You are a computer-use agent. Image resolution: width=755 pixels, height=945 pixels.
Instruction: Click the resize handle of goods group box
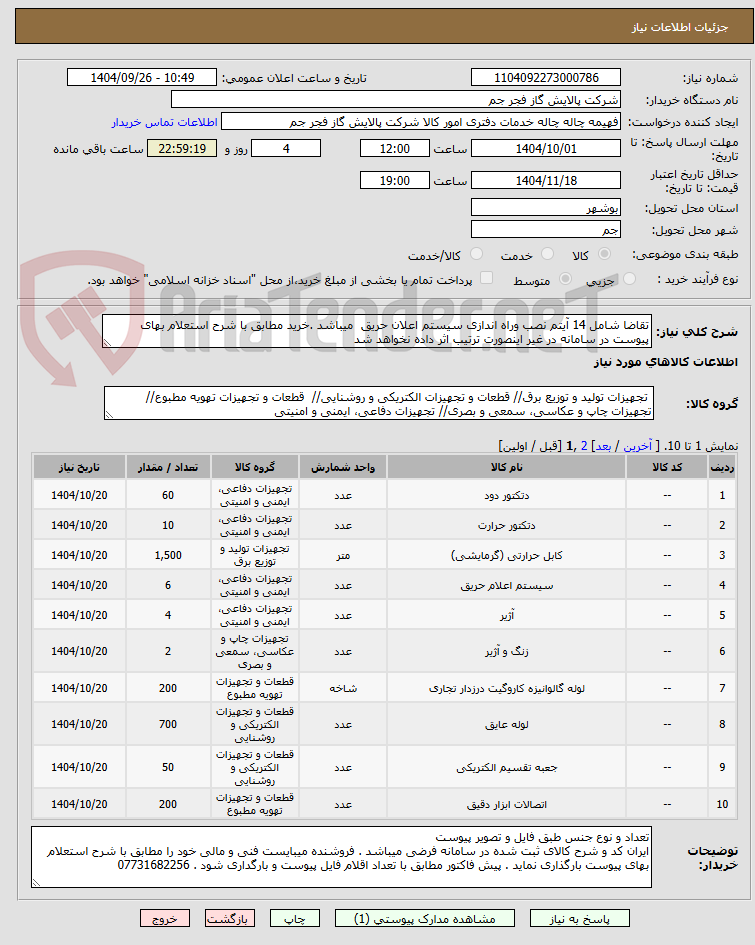pyautogui.click(x=109, y=415)
